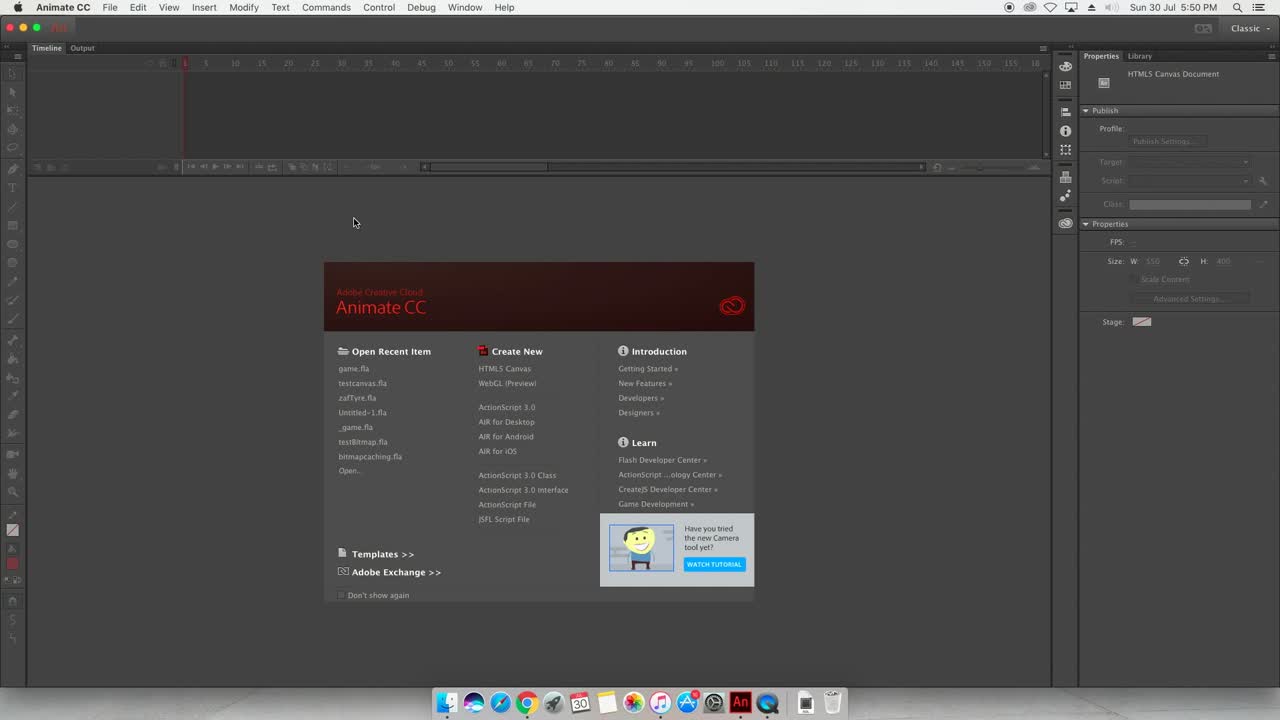This screenshot has height=720, width=1280.
Task: Collapse the Properties section triangle
Action: (x=1086, y=224)
